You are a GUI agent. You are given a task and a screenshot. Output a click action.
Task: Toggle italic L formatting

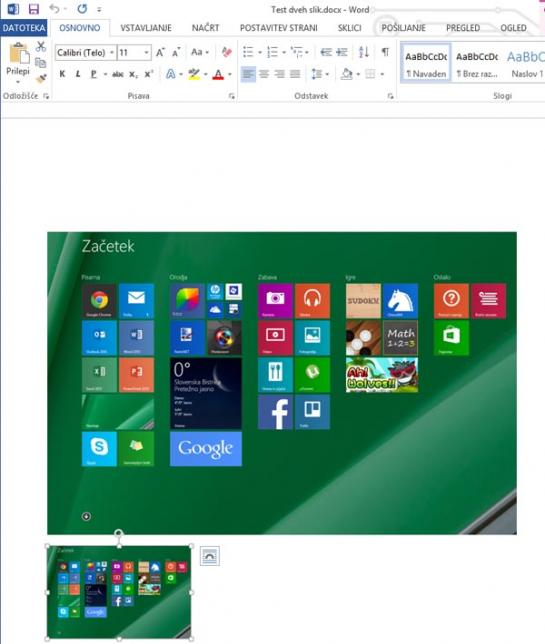(x=78, y=74)
